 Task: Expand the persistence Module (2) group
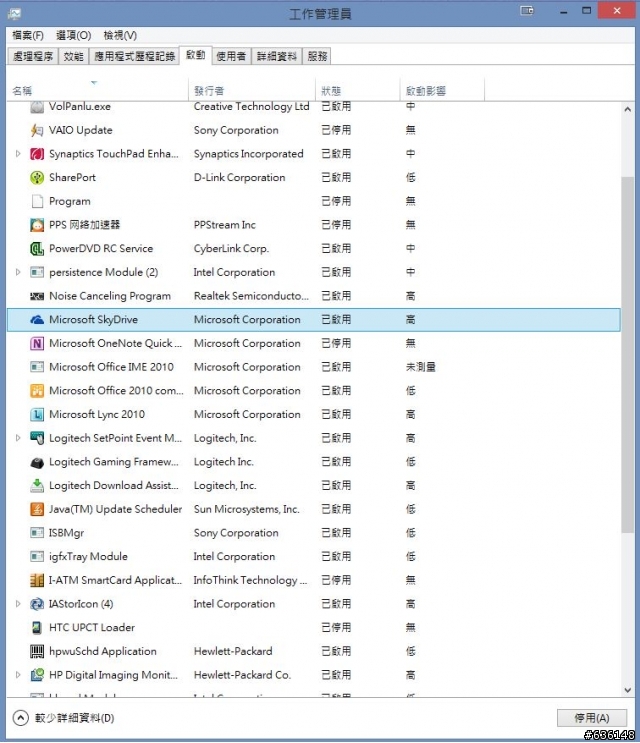coord(18,272)
